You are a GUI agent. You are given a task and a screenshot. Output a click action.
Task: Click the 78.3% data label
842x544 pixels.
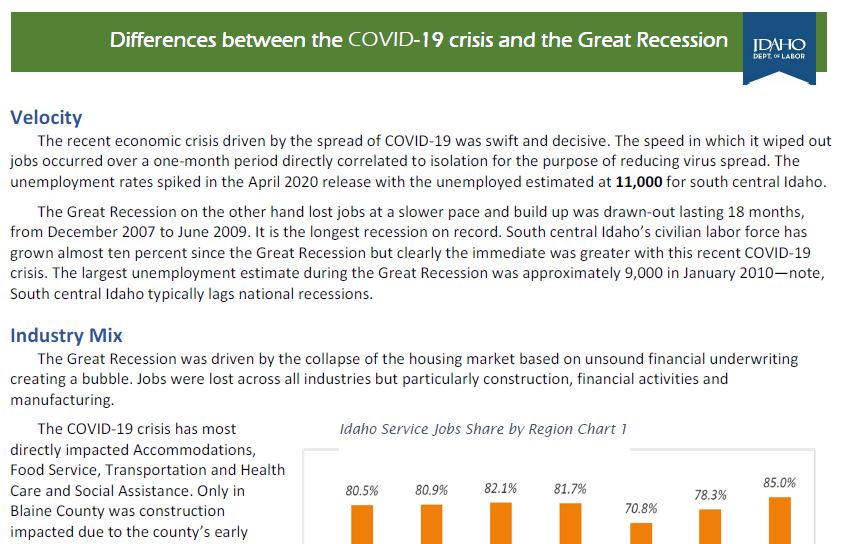709,494
